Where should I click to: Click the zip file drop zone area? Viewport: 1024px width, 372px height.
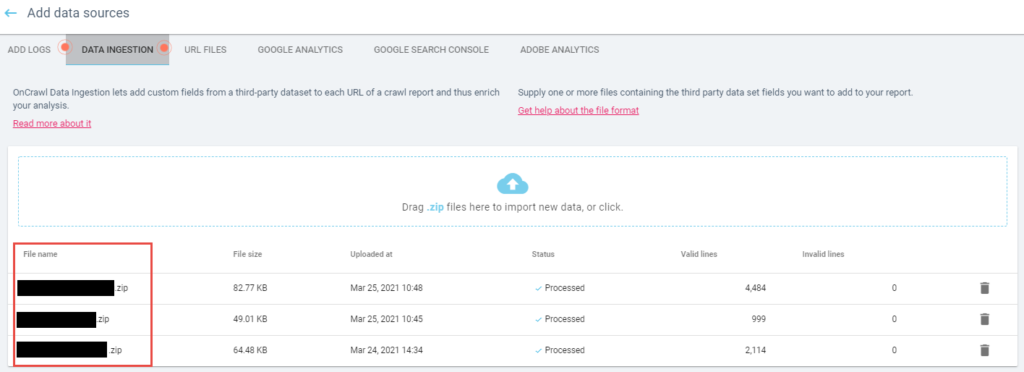click(x=513, y=191)
